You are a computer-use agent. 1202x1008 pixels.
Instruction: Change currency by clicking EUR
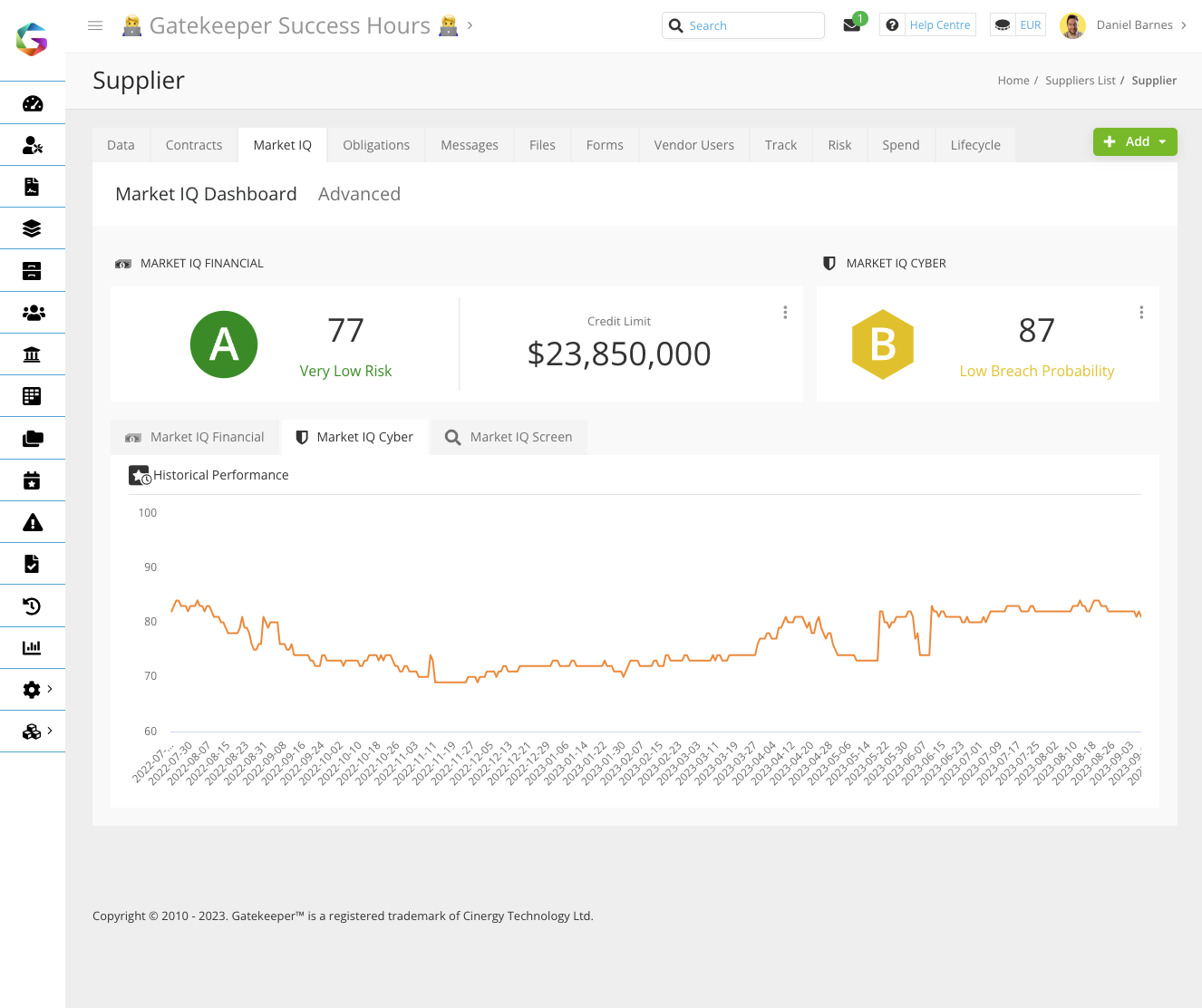[x=1031, y=24]
